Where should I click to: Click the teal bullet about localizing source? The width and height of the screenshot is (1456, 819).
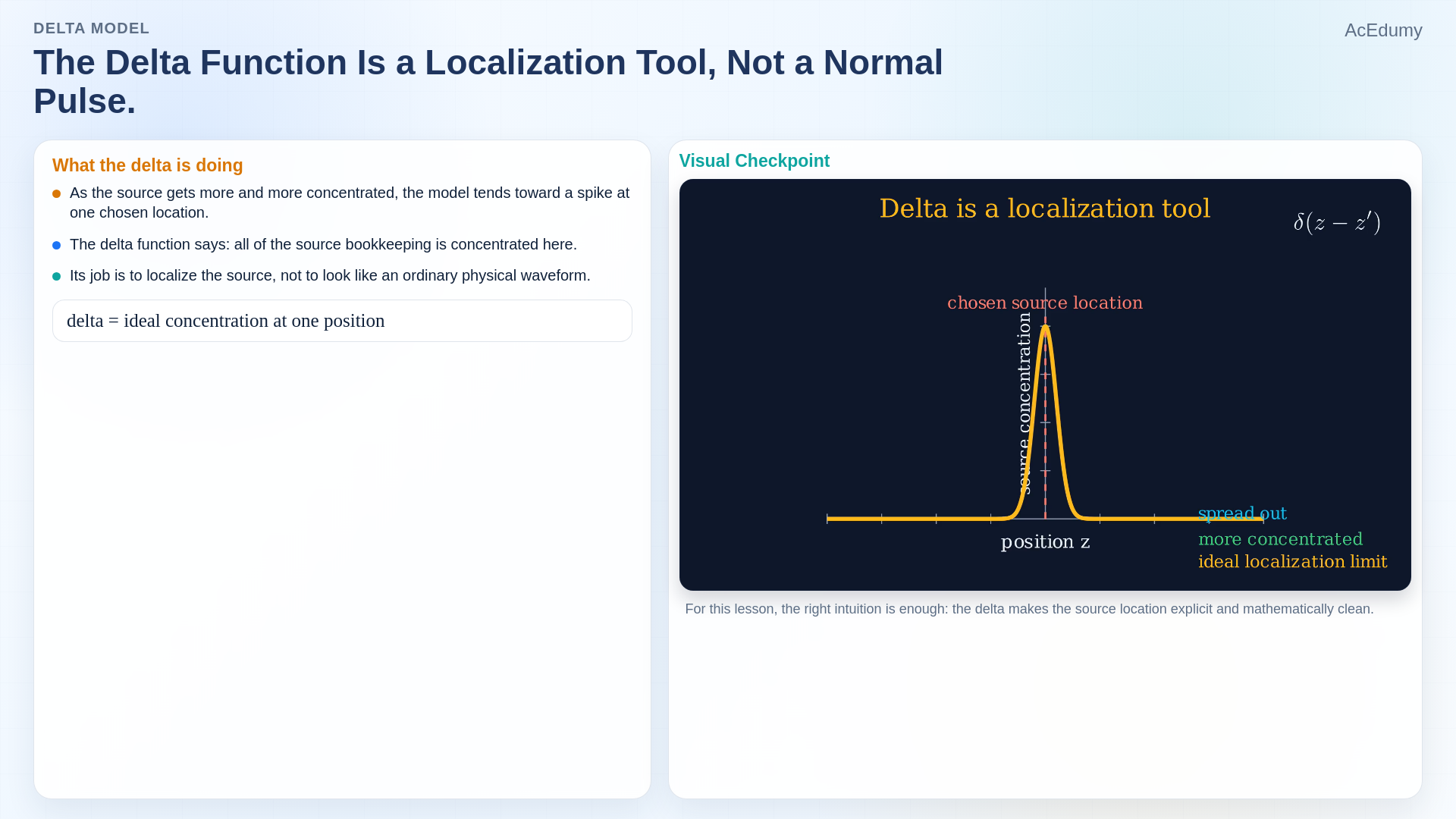tap(56, 277)
